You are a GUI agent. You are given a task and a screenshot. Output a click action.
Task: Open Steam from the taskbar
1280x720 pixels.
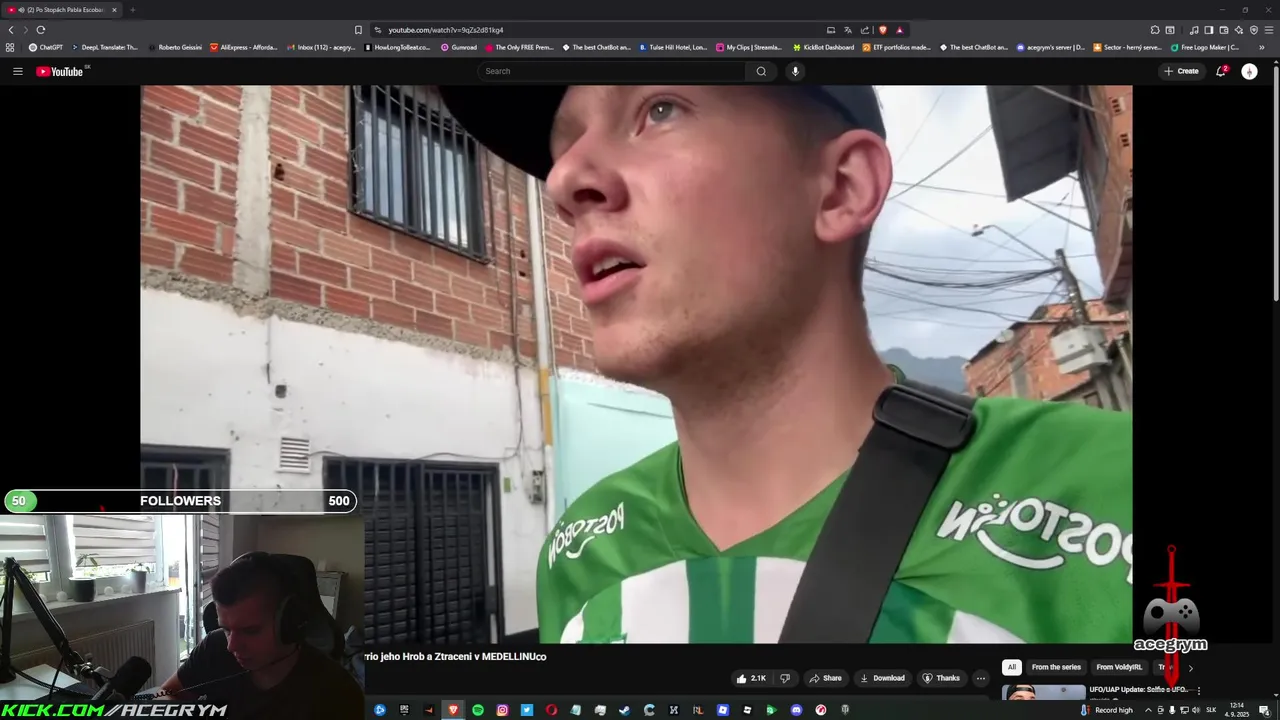[625, 710]
